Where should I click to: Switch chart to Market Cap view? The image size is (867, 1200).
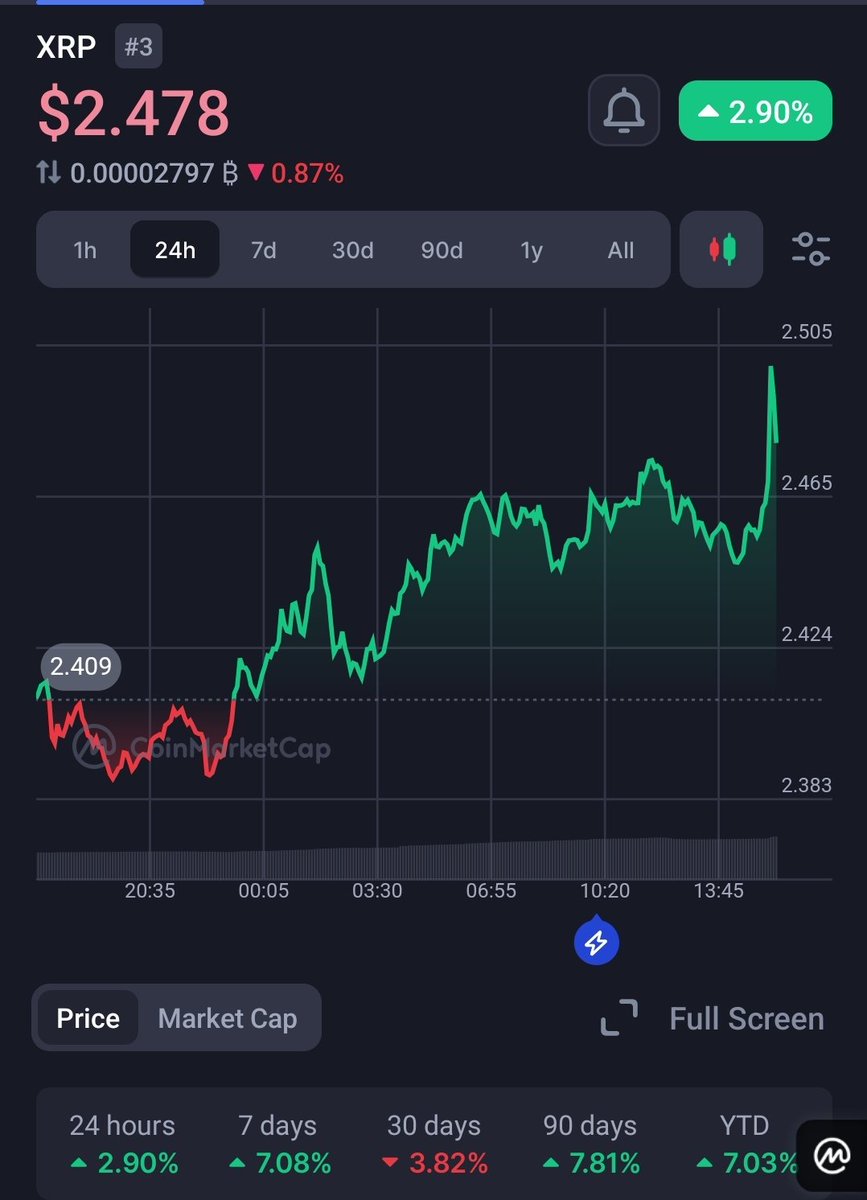(228, 1018)
